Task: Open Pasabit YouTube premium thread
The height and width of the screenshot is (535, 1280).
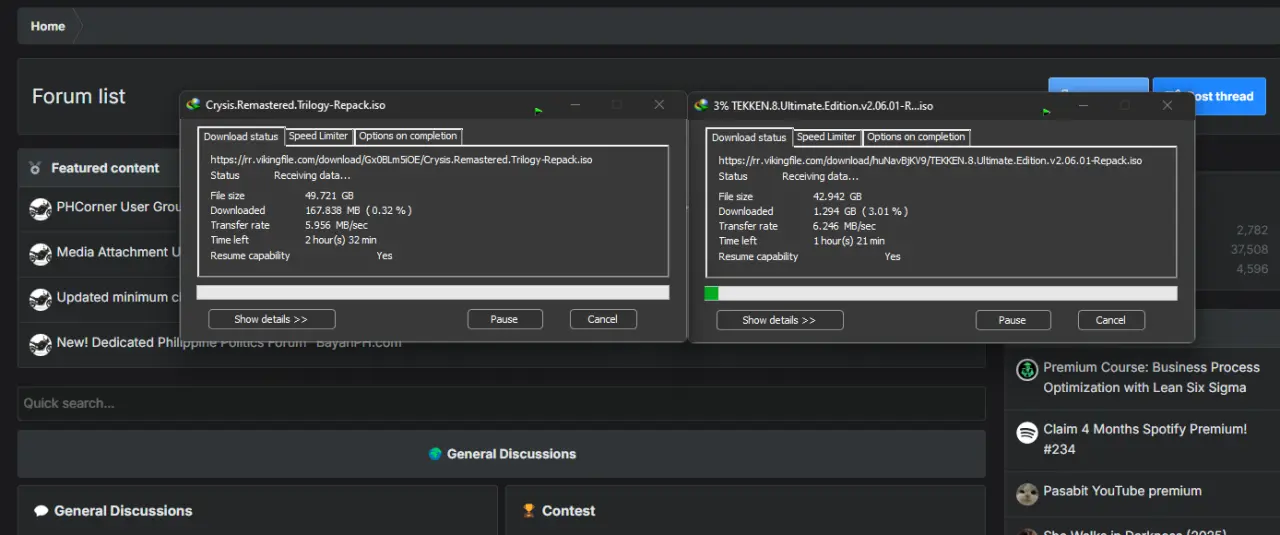Action: (1122, 491)
